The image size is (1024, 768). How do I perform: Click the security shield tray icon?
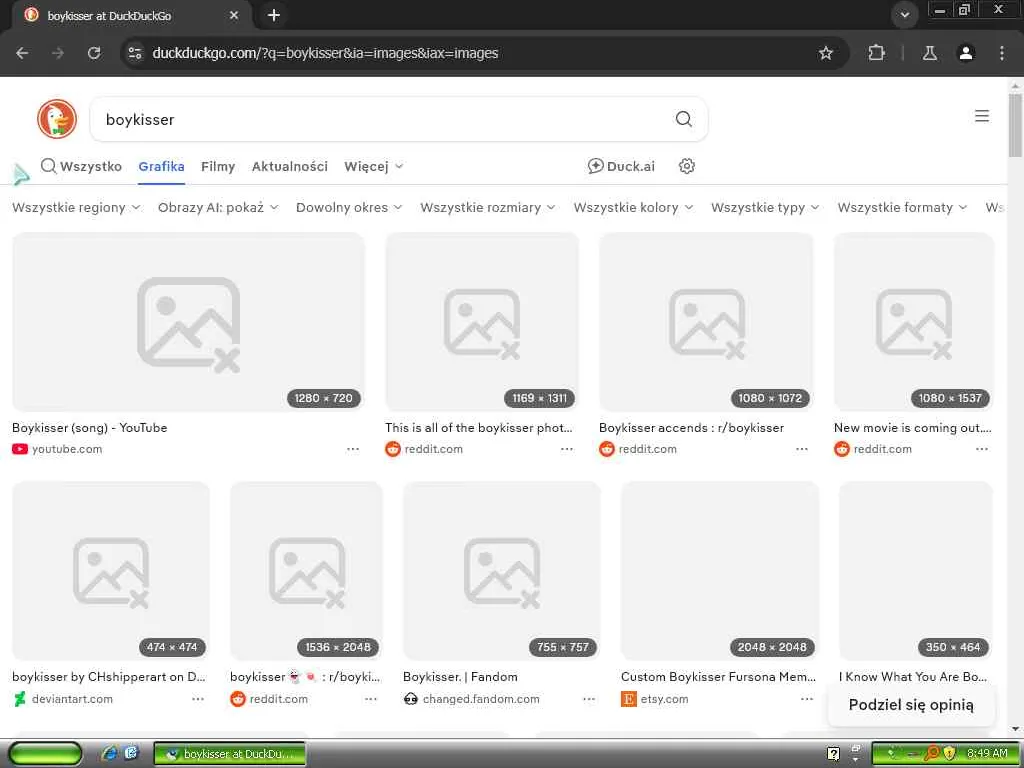[x=949, y=754]
